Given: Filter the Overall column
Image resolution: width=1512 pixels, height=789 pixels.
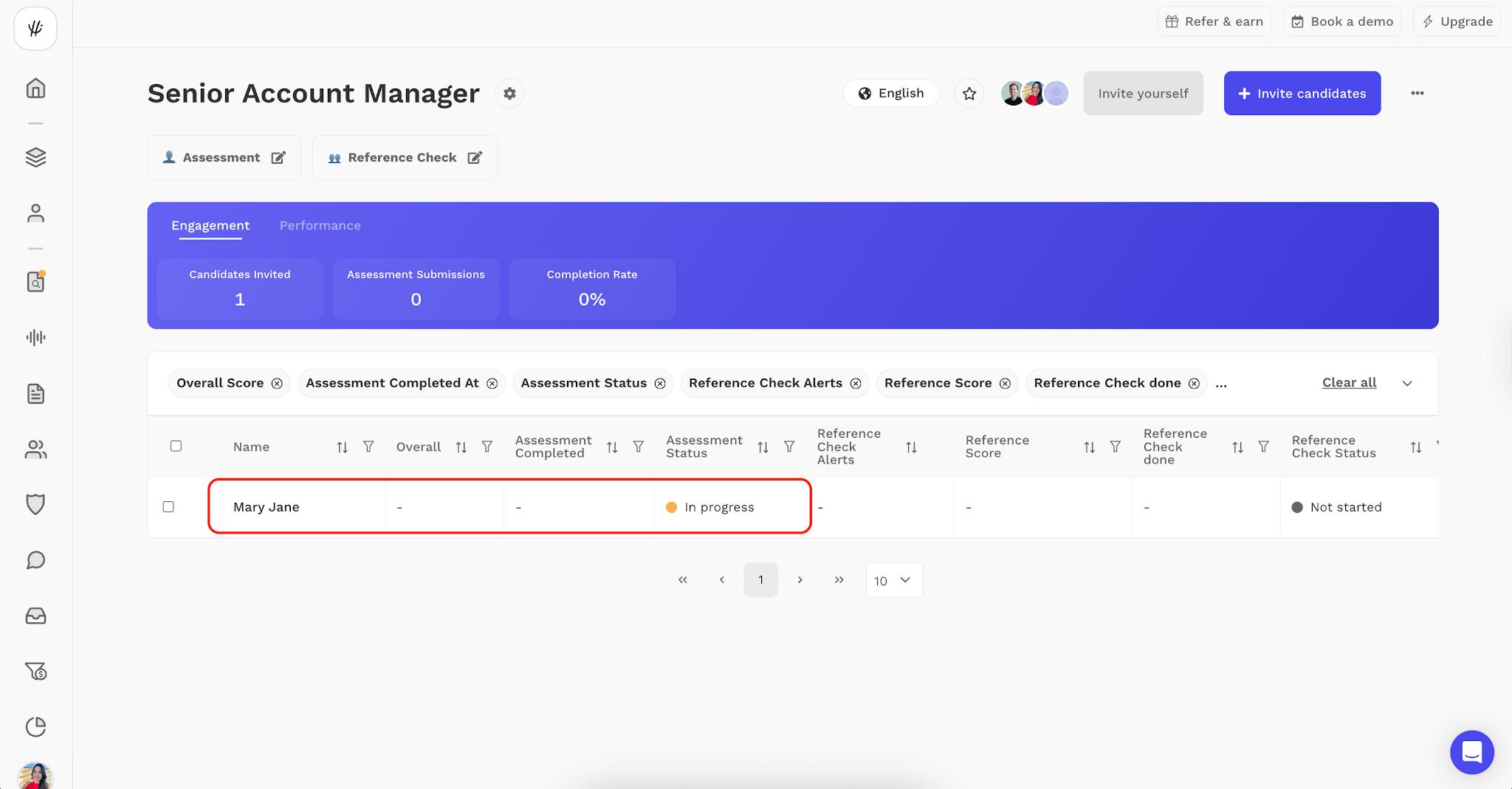Looking at the screenshot, I should coord(487,447).
